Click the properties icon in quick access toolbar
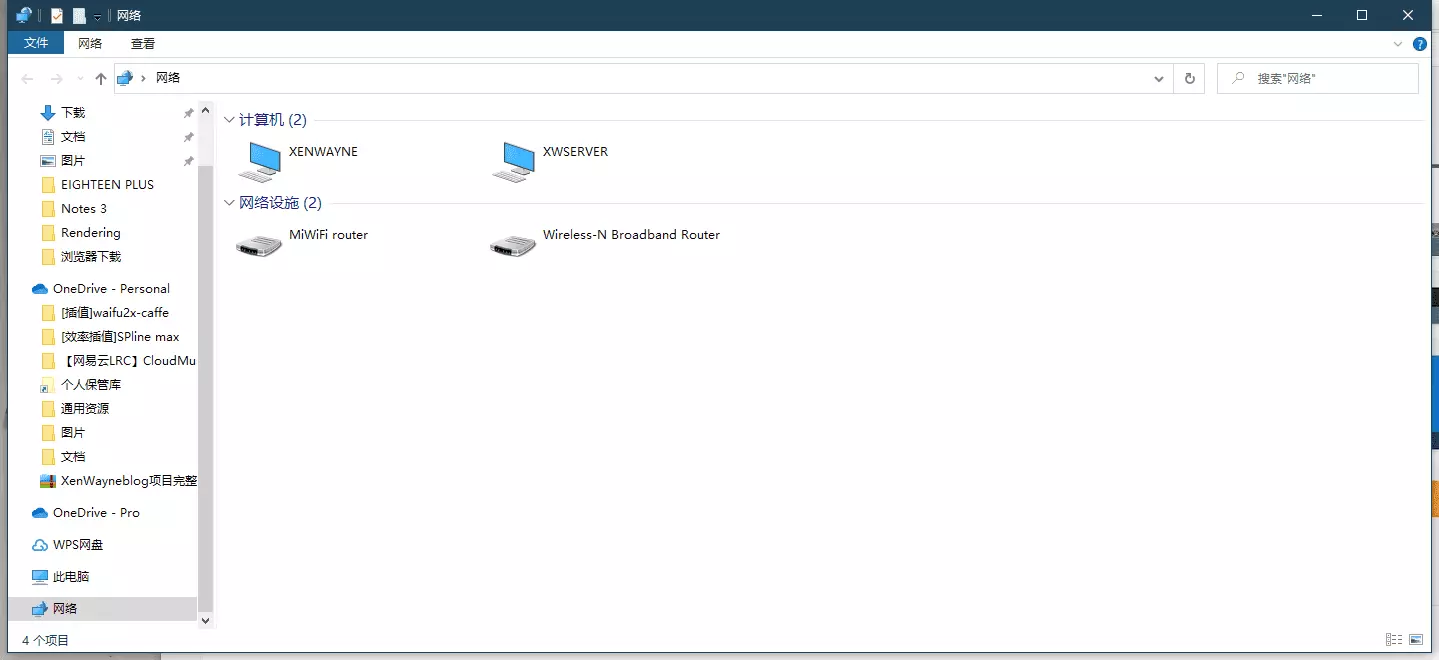1439x660 pixels. [57, 15]
